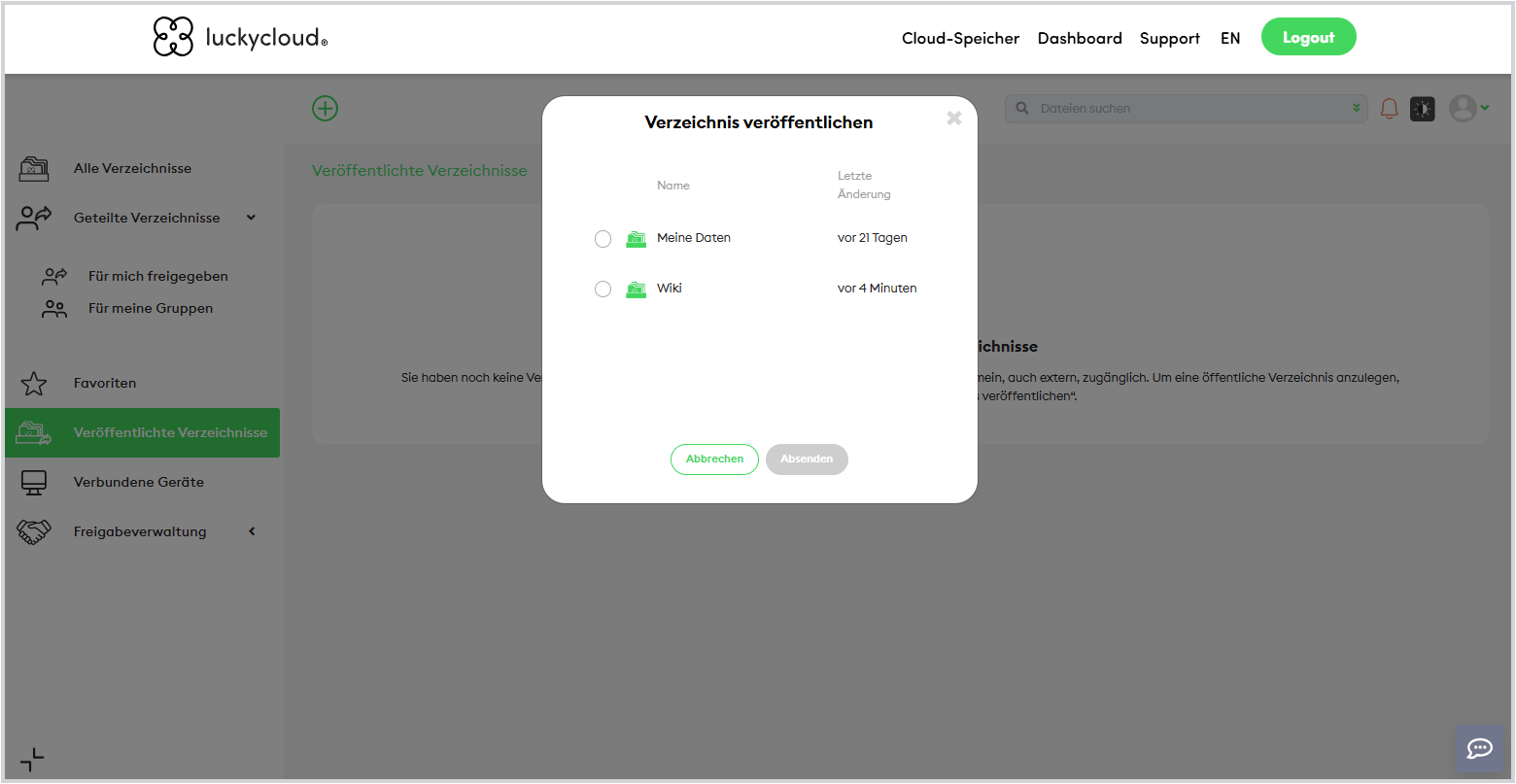Select the Meine Daten radio button
The width and height of the screenshot is (1516, 784).
pos(603,239)
